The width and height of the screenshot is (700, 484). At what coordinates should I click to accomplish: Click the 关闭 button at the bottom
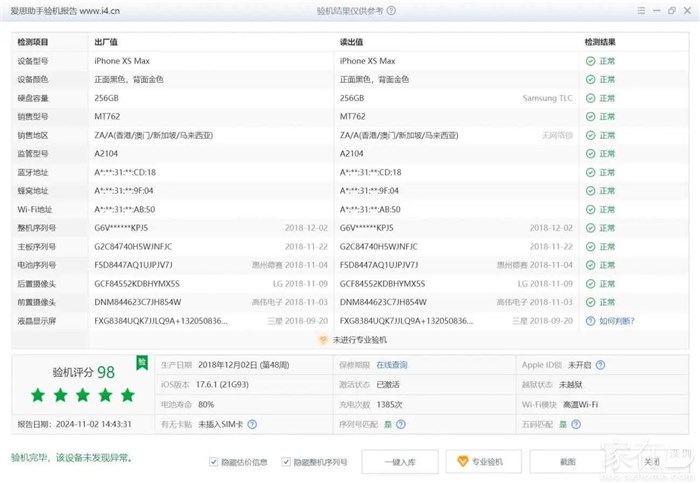click(651, 462)
